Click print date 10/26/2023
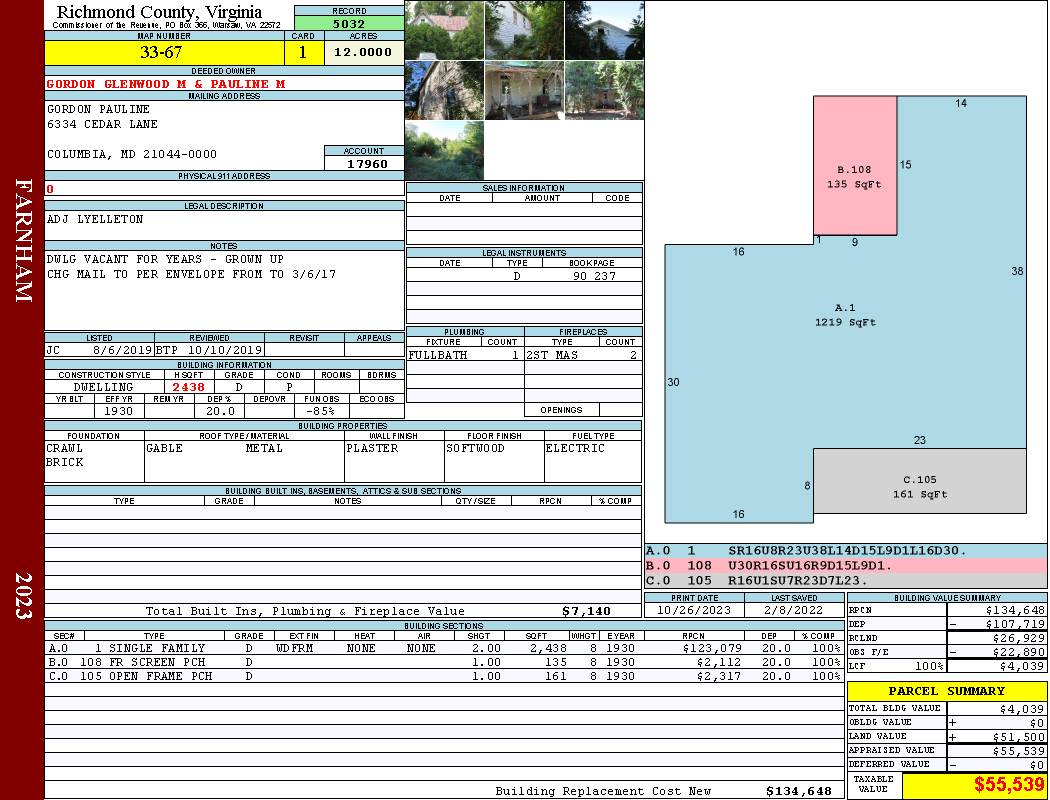The width and height of the screenshot is (1050, 800). tap(694, 610)
